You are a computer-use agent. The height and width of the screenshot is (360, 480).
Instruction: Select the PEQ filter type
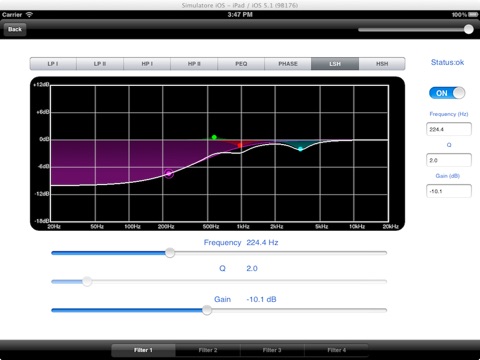pos(241,64)
